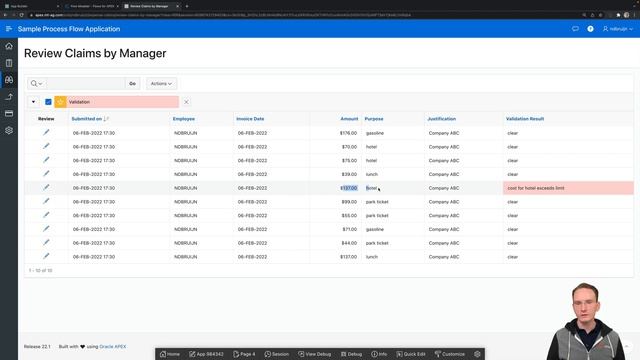Edit the $71.00 gasoline claim

[x=46, y=229]
